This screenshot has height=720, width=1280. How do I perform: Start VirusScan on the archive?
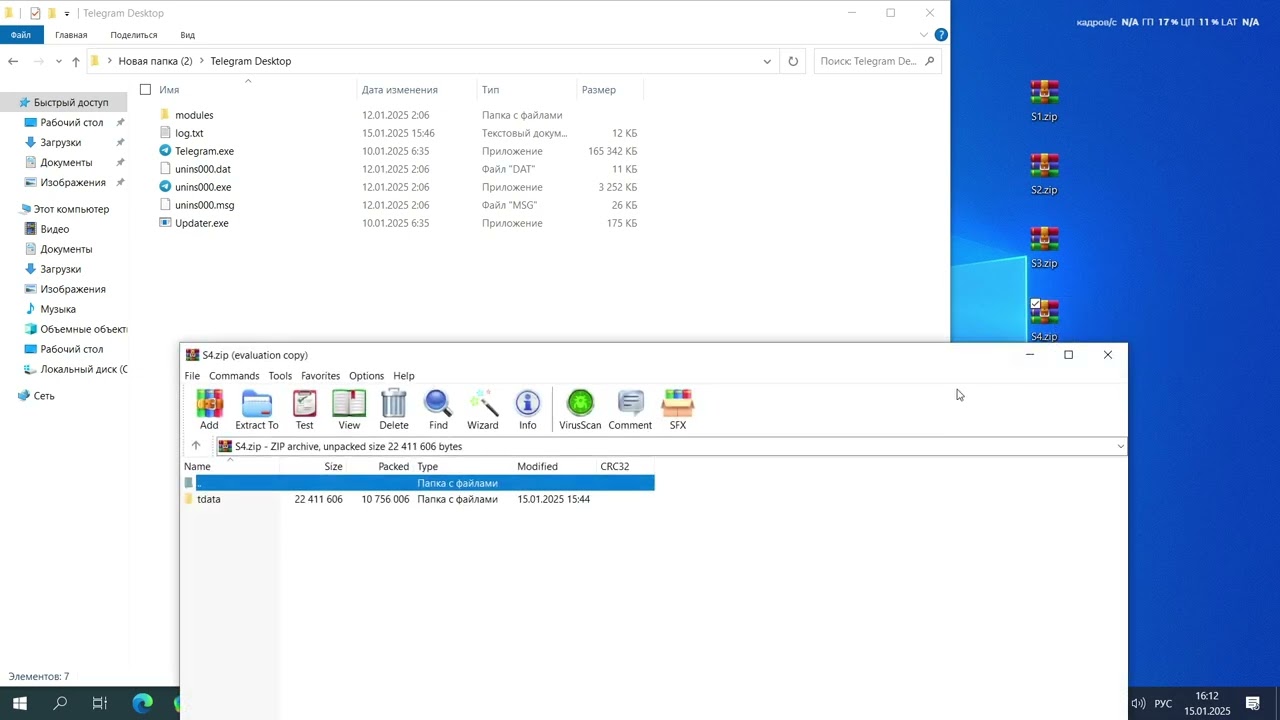pos(580,410)
